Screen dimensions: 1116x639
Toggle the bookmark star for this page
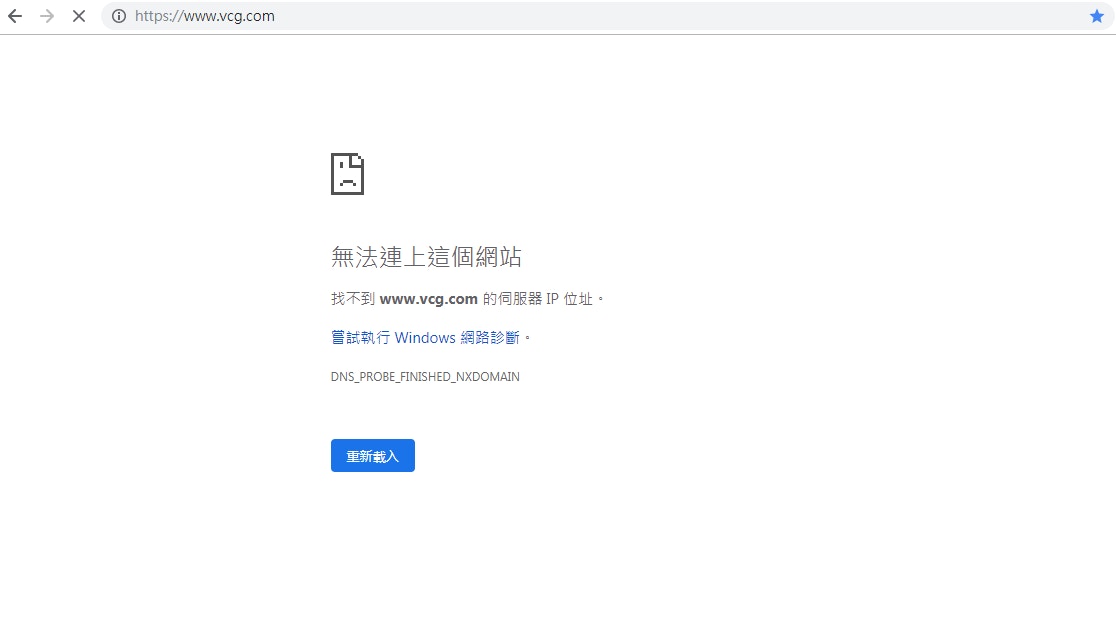tap(1097, 16)
